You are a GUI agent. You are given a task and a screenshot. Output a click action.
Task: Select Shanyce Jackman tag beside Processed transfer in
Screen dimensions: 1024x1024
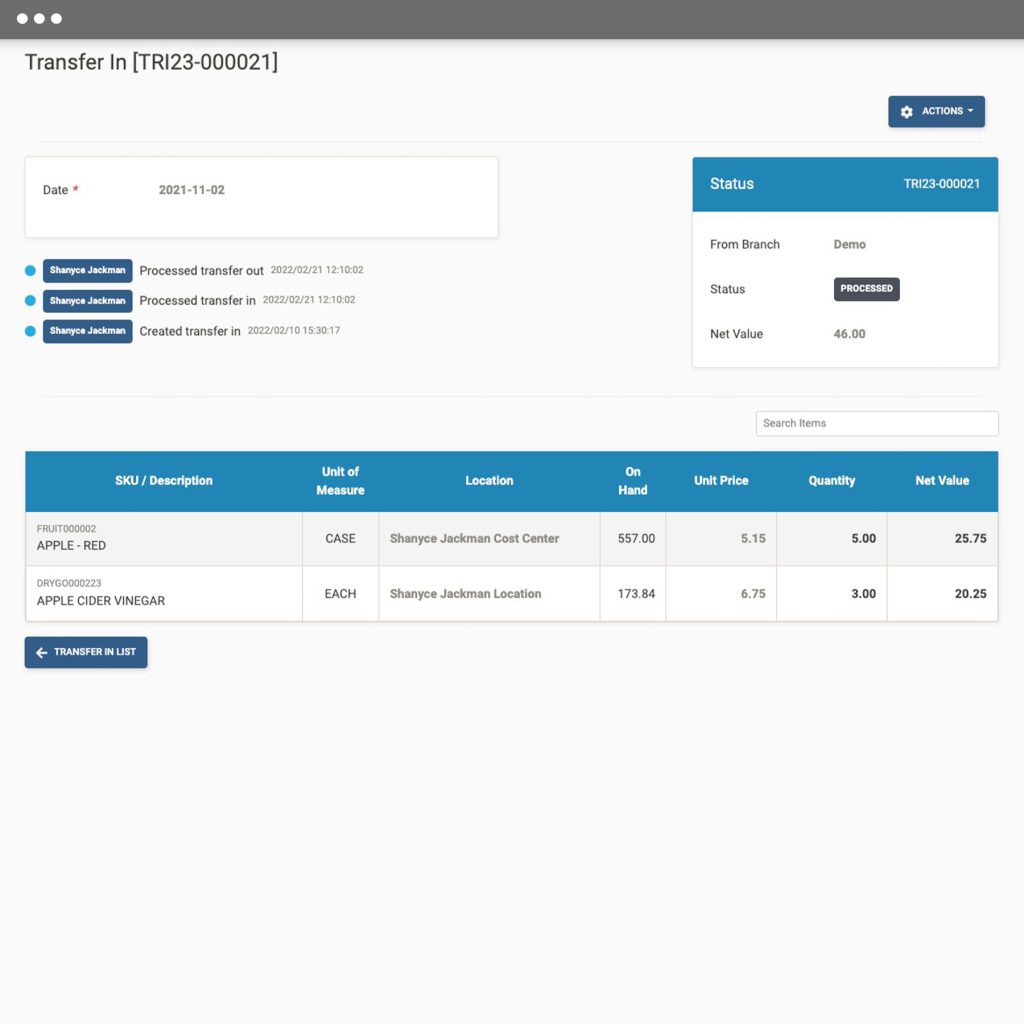88,301
